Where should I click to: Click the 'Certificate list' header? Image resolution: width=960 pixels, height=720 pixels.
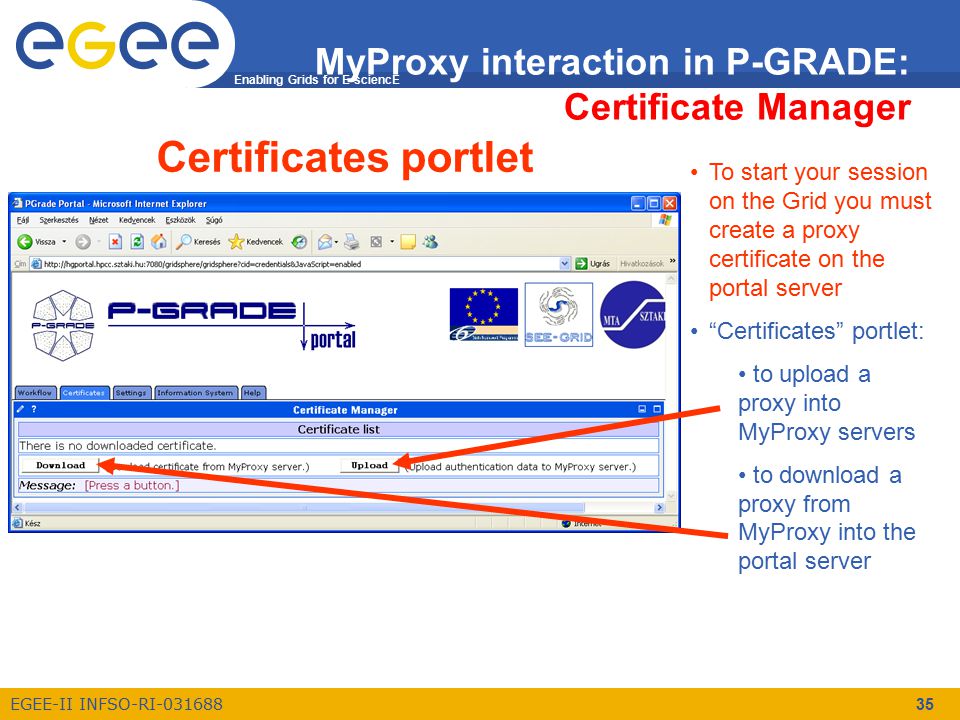click(339, 429)
